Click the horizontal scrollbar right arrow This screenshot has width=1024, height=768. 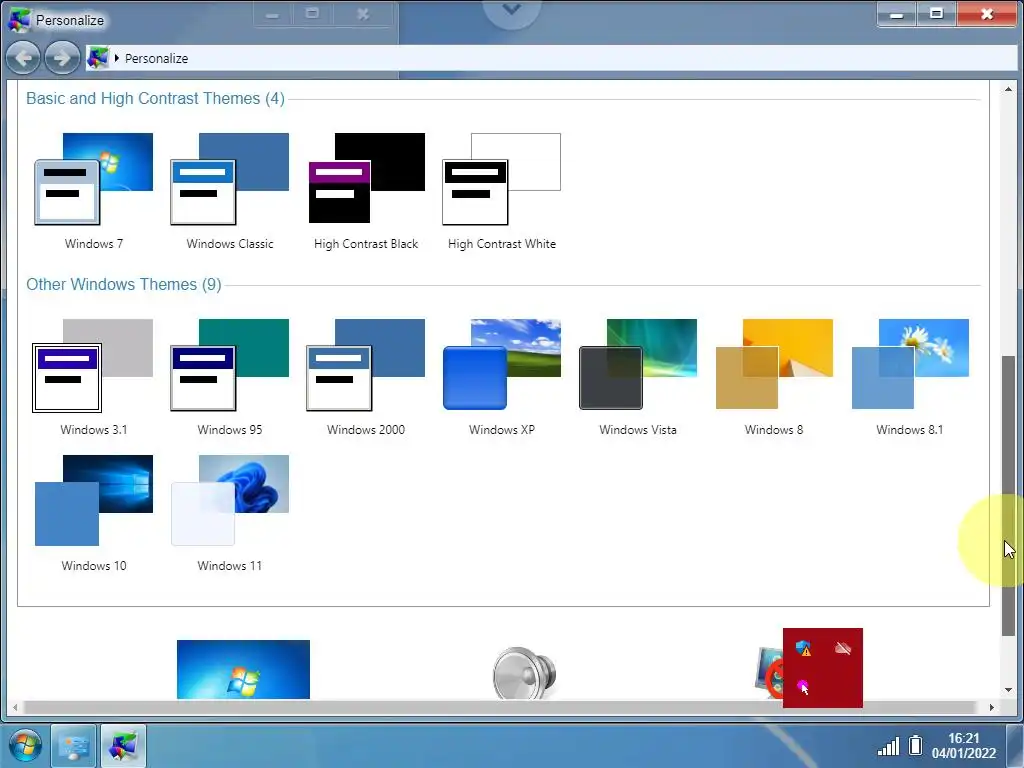(991, 707)
